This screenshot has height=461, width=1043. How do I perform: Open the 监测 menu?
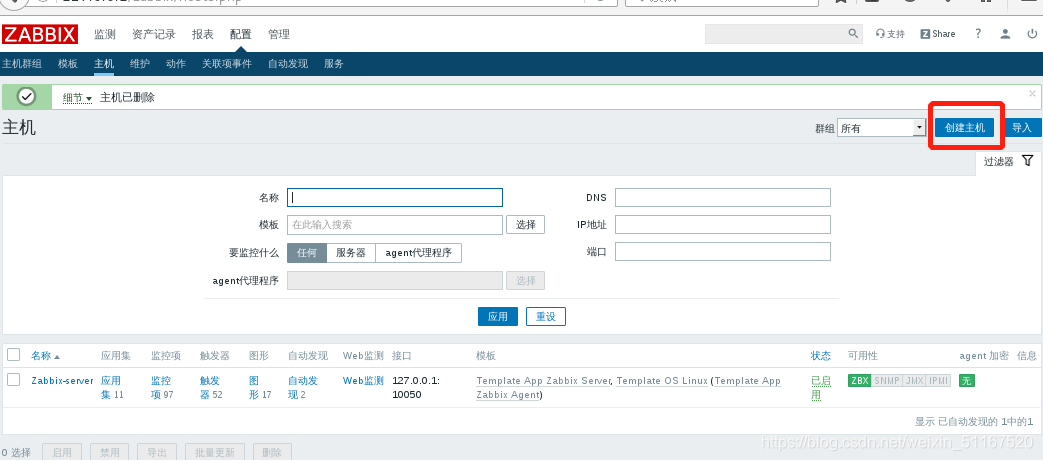[105, 34]
